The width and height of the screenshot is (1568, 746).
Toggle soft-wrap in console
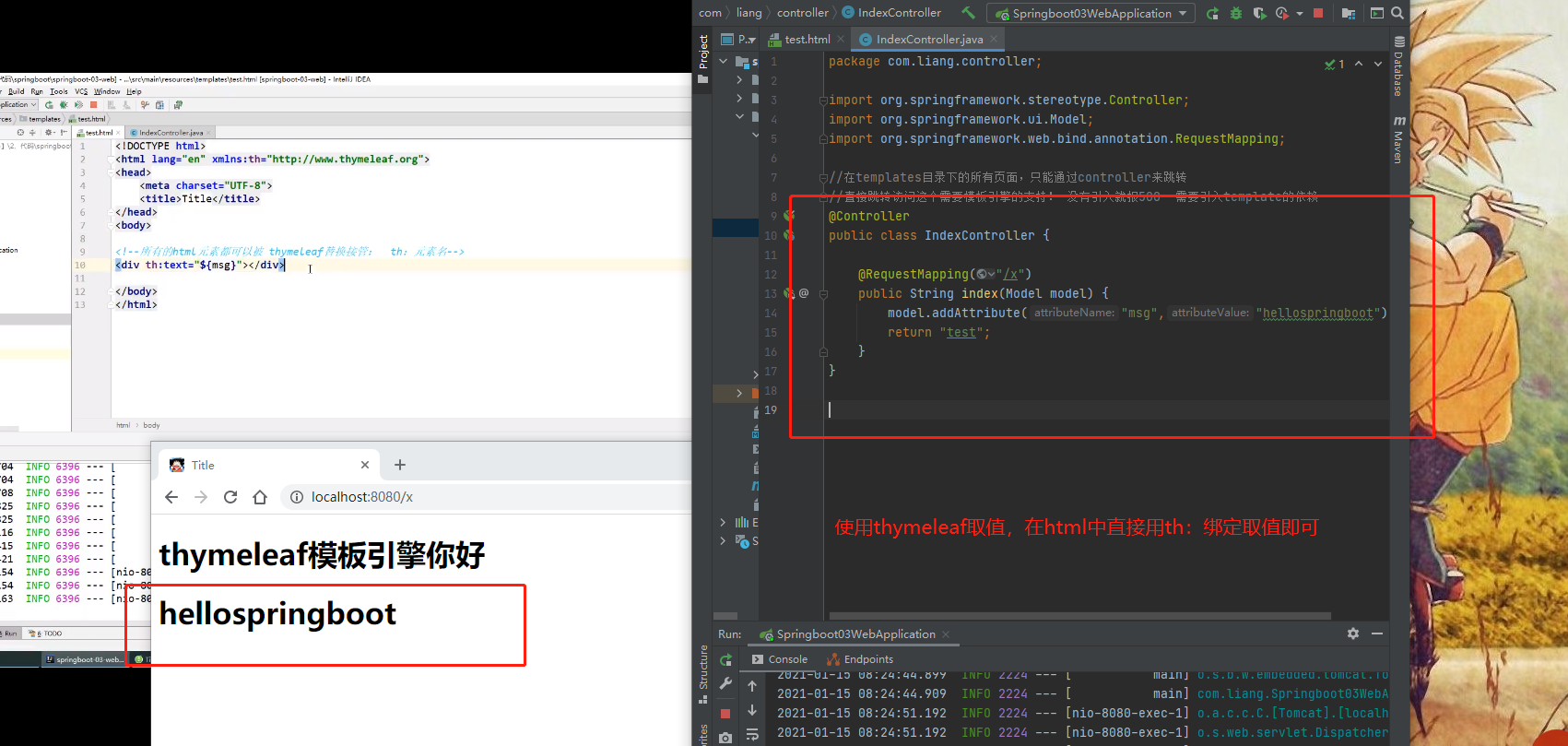coord(752,735)
